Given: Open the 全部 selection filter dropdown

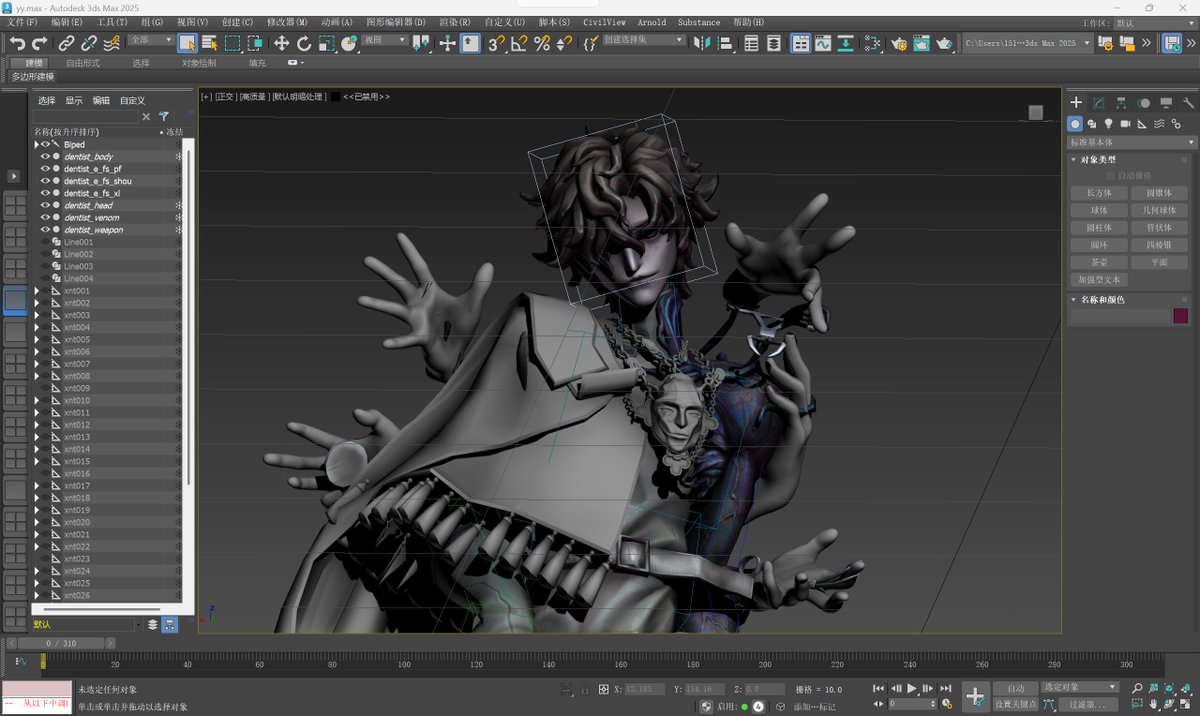Looking at the screenshot, I should coord(150,40).
